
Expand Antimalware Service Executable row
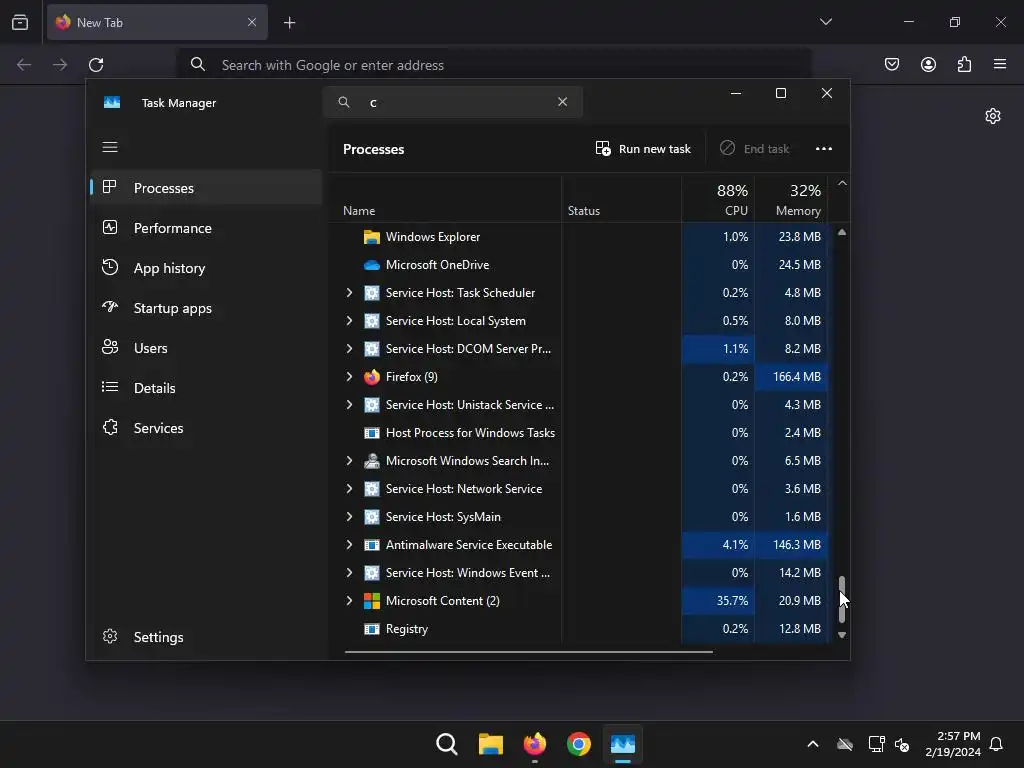349,545
